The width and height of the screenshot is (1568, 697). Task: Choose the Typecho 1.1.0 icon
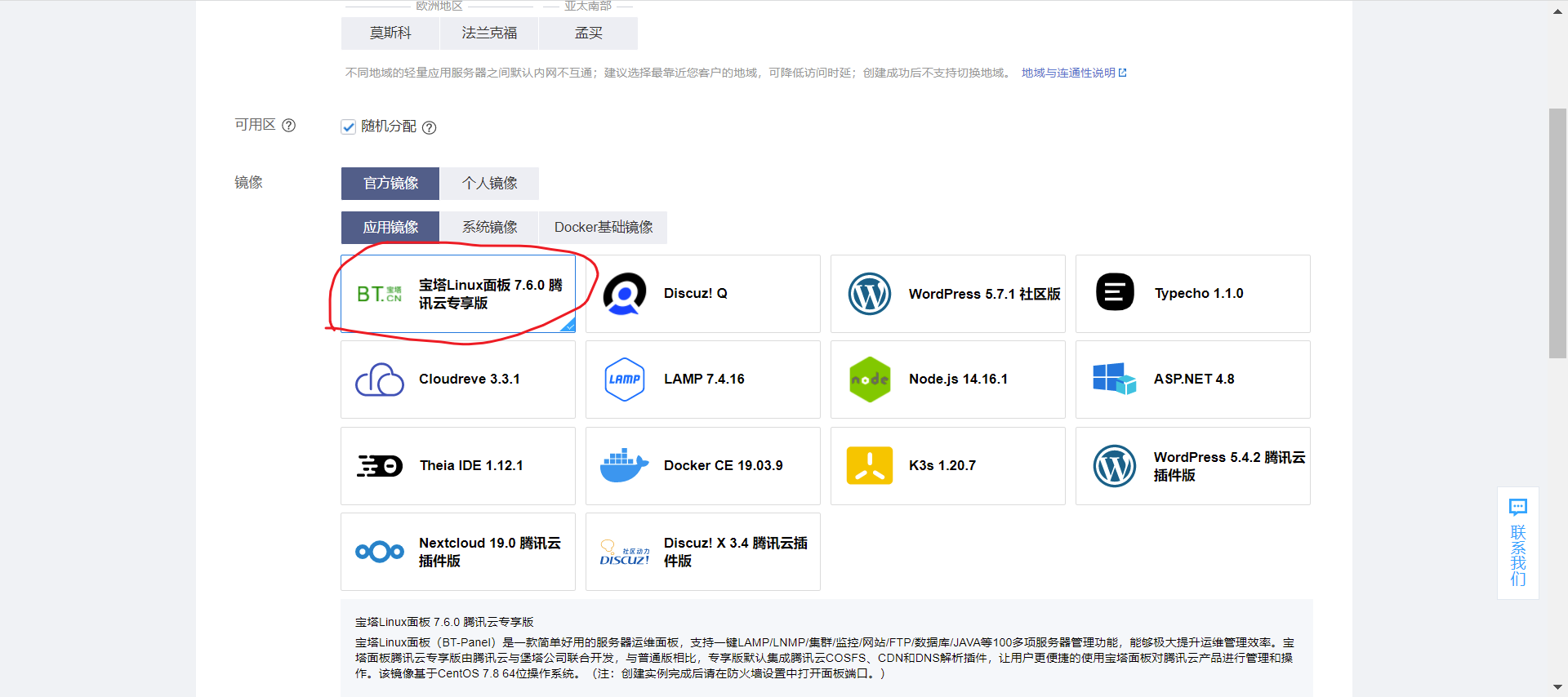click(1114, 293)
